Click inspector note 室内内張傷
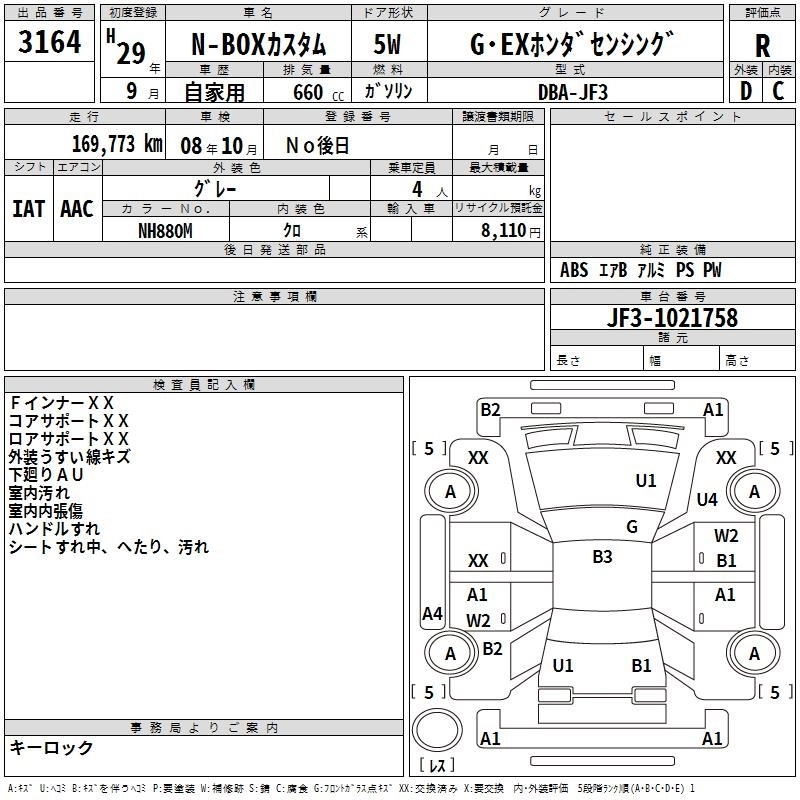Image resolution: width=800 pixels, height=800 pixels. click(46, 511)
